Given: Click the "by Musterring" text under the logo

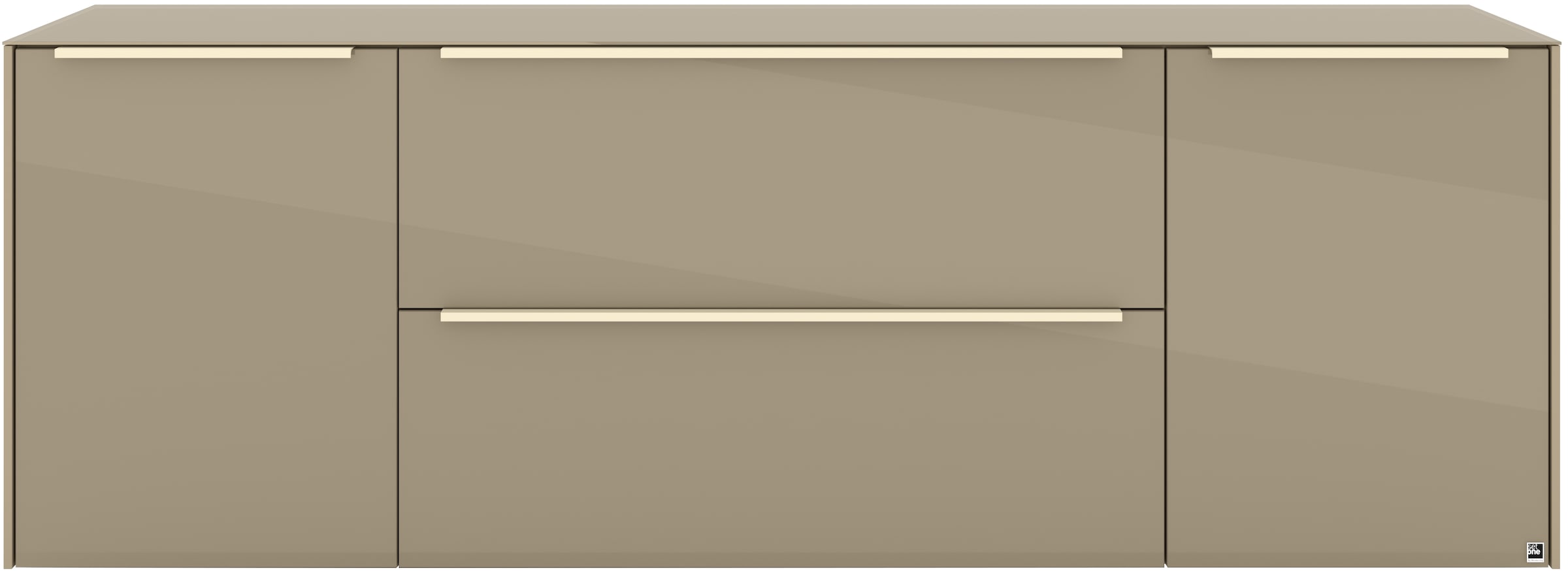Looking at the screenshot, I should click(x=1535, y=560).
